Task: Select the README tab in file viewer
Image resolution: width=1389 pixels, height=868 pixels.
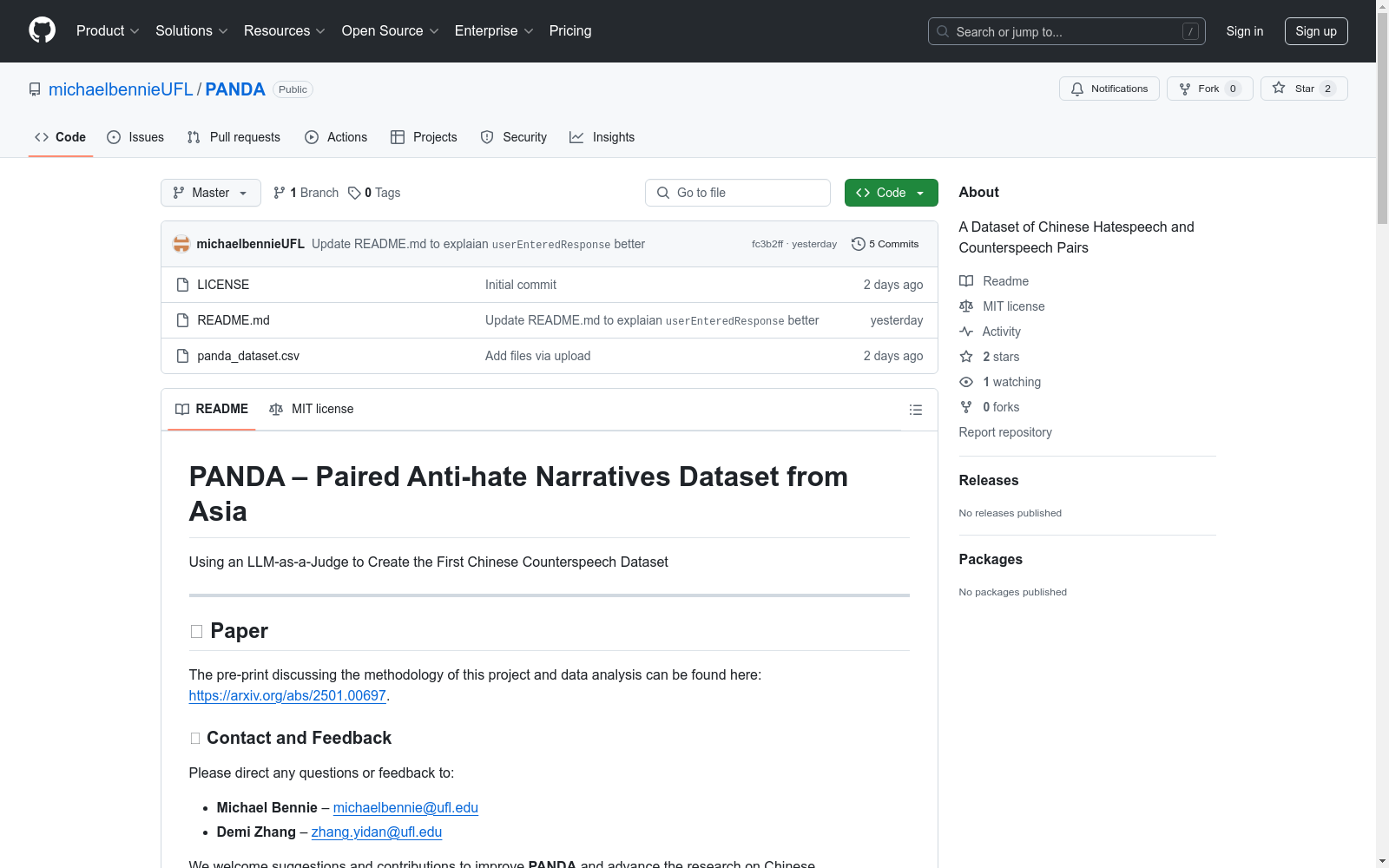Action: [212, 409]
